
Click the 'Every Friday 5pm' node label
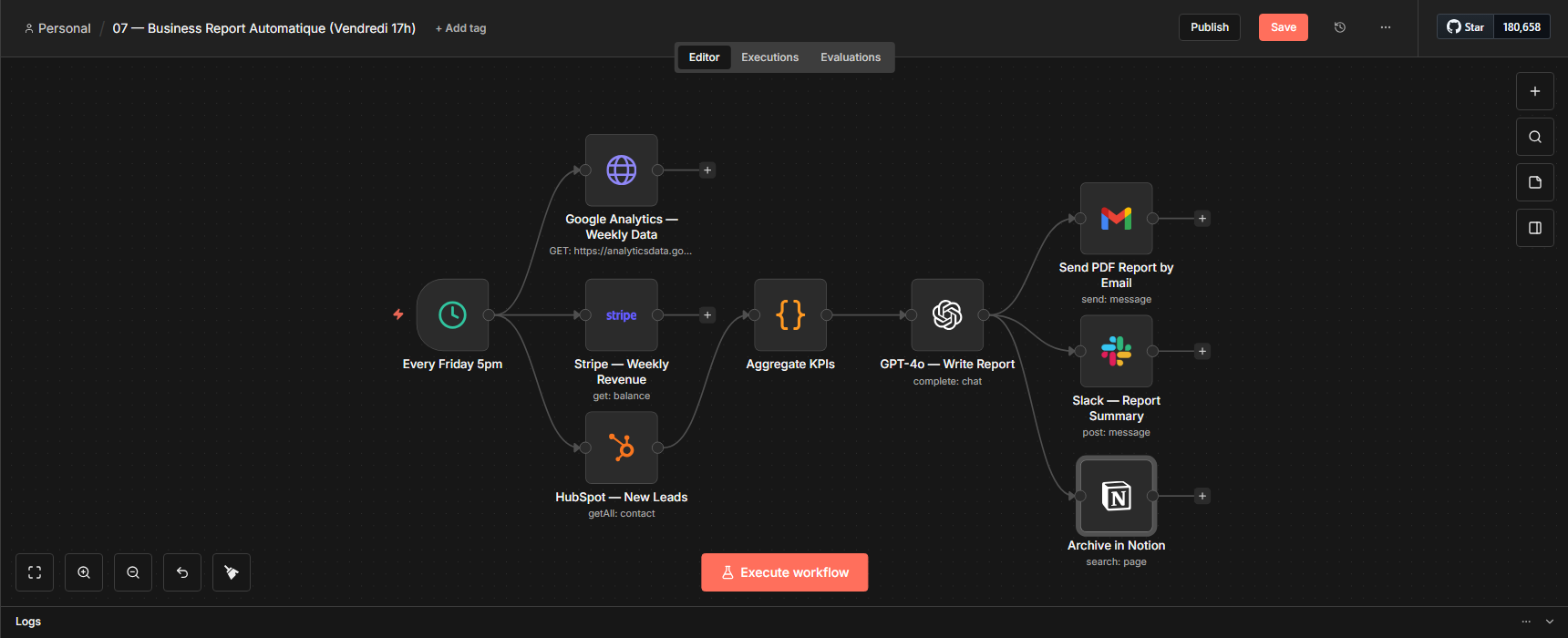[x=452, y=364]
